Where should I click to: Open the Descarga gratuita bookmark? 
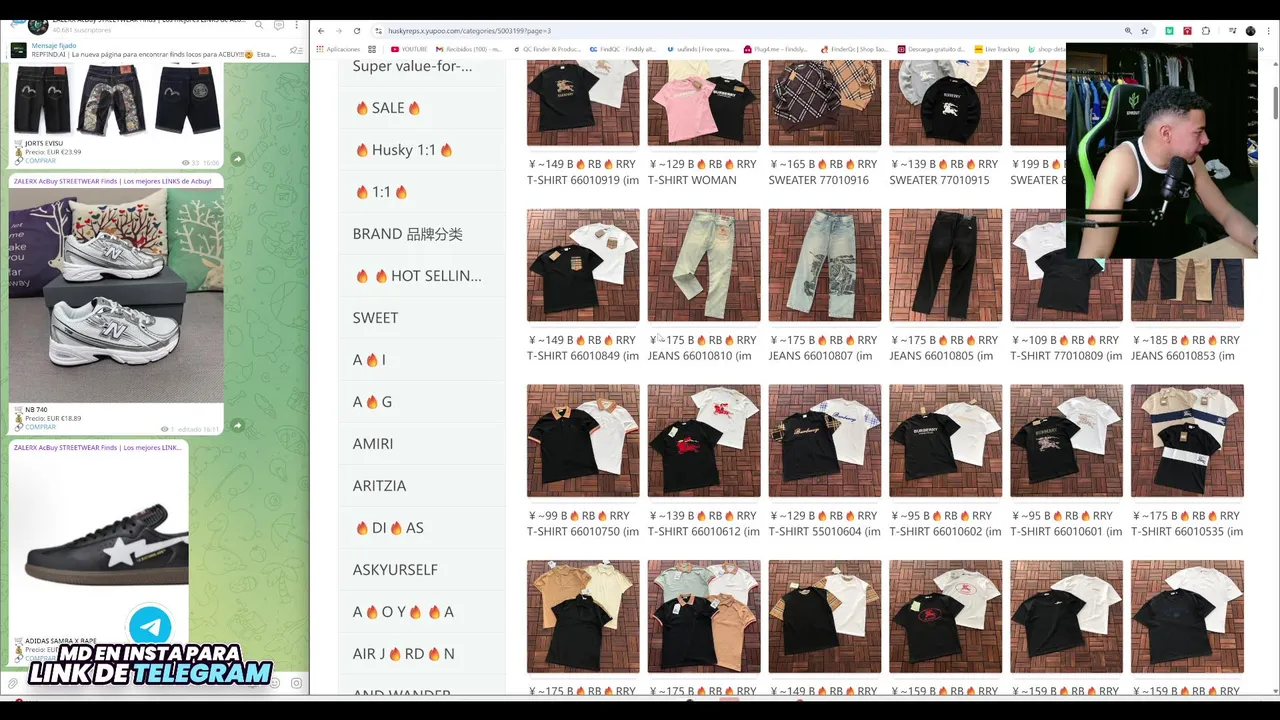tap(931, 49)
